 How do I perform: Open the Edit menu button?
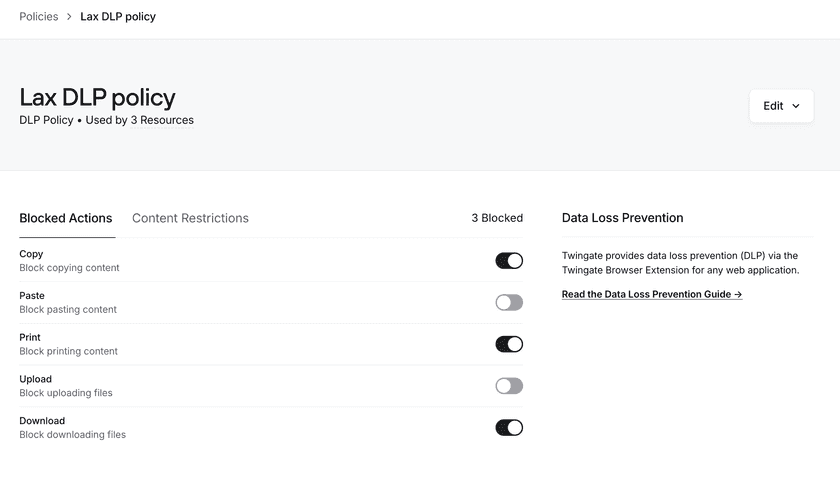(781, 106)
